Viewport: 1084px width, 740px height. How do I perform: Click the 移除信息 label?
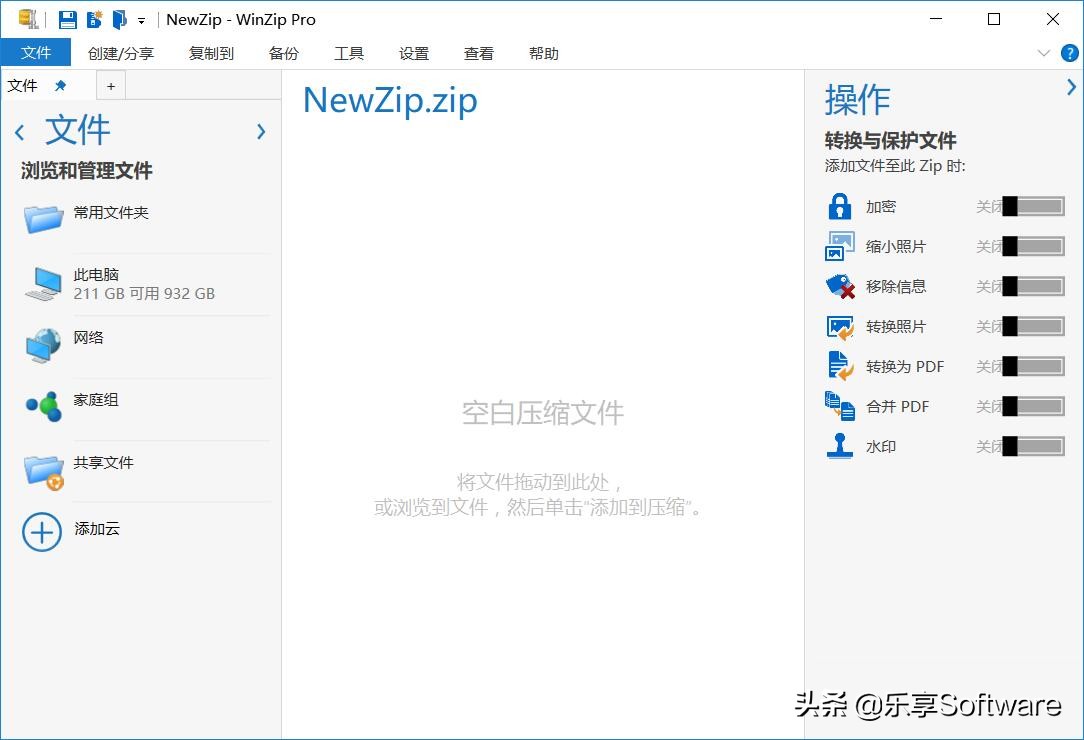(x=896, y=287)
